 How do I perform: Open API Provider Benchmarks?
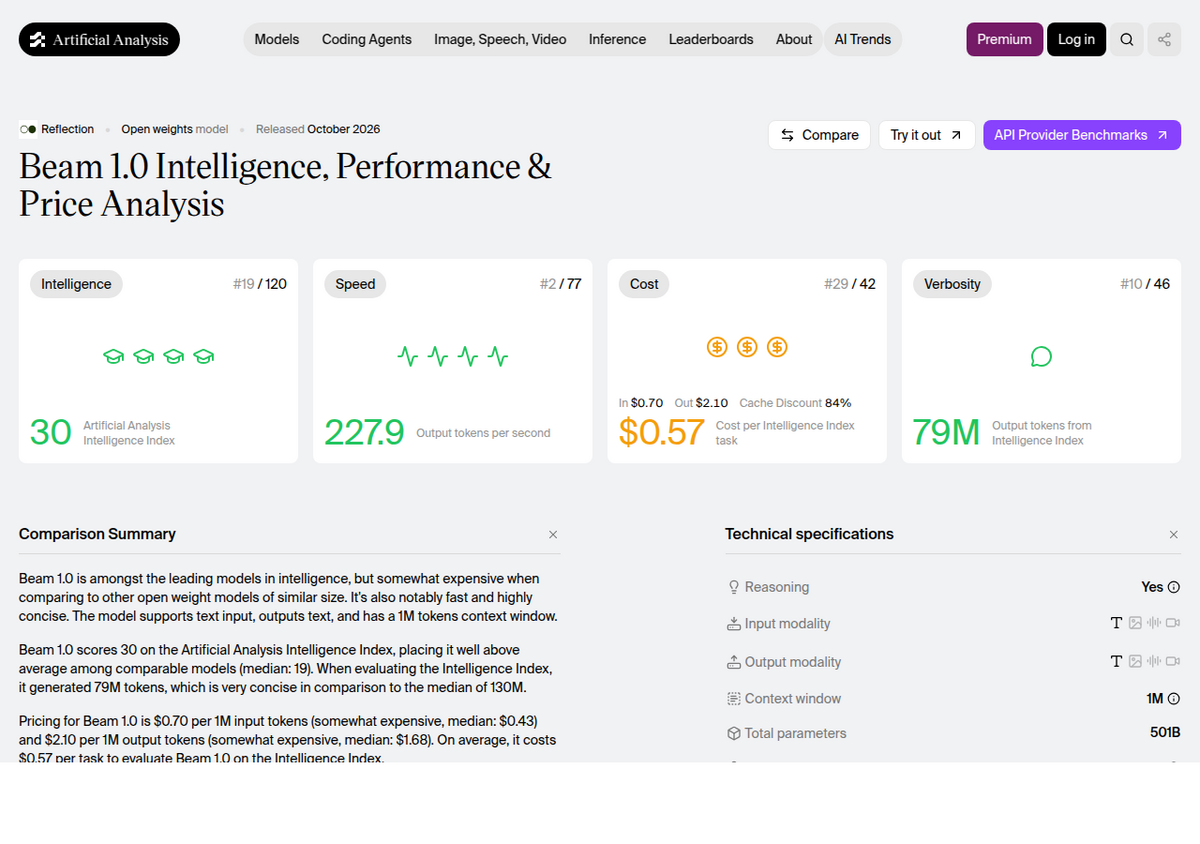point(1082,135)
